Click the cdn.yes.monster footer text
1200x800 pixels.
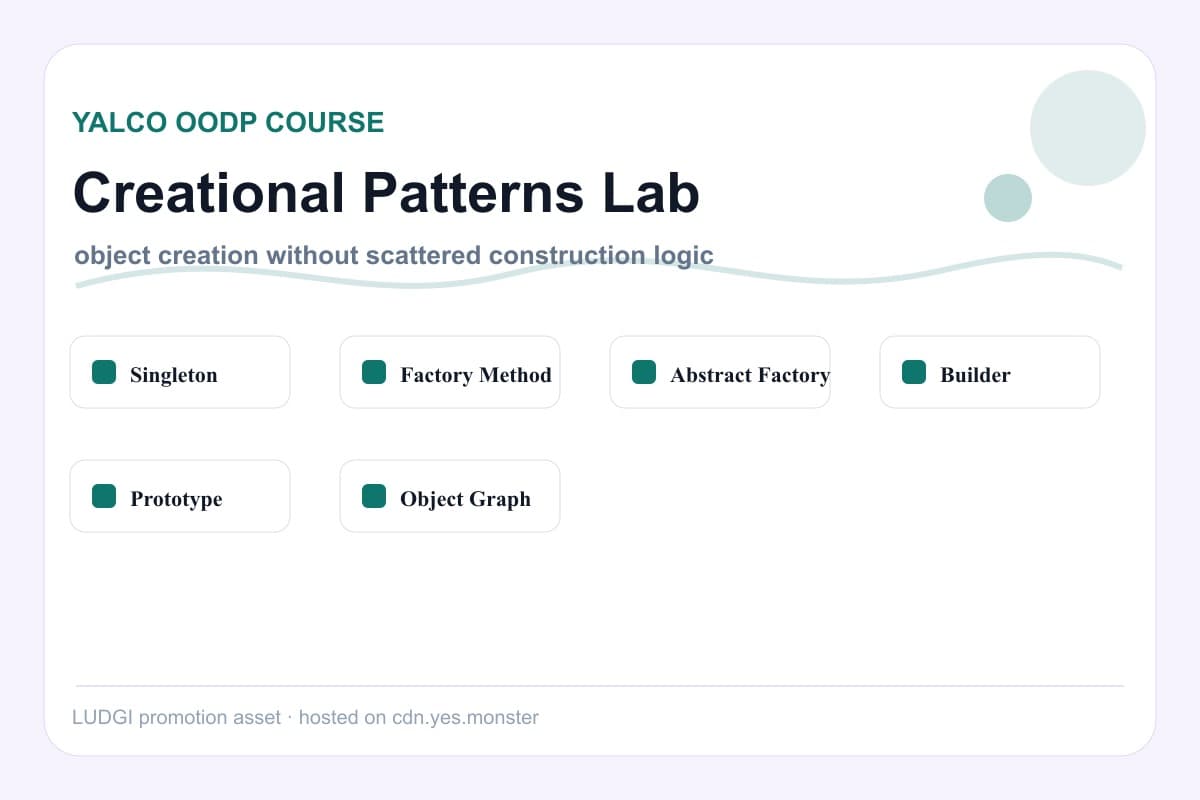click(x=465, y=717)
